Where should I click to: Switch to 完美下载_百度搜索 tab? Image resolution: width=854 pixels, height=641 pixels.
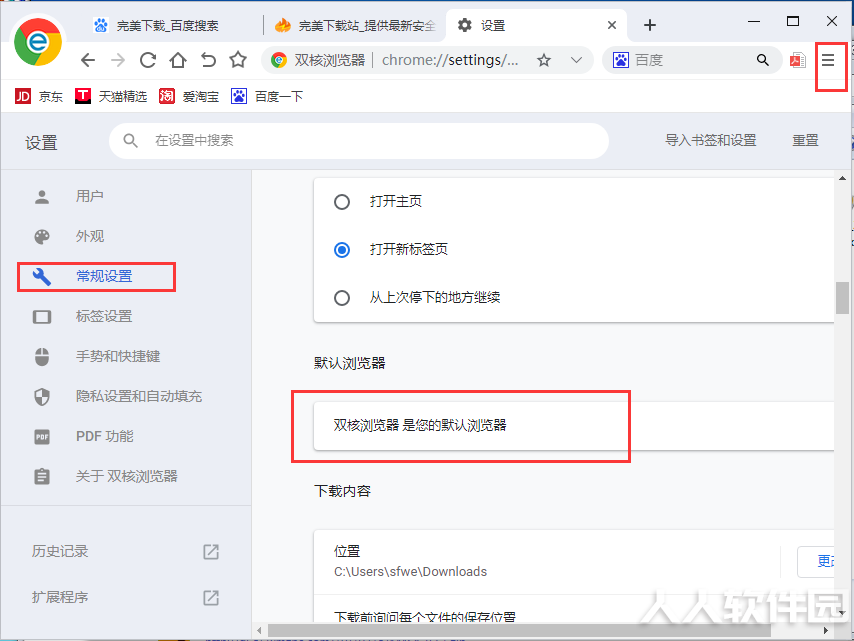168,25
